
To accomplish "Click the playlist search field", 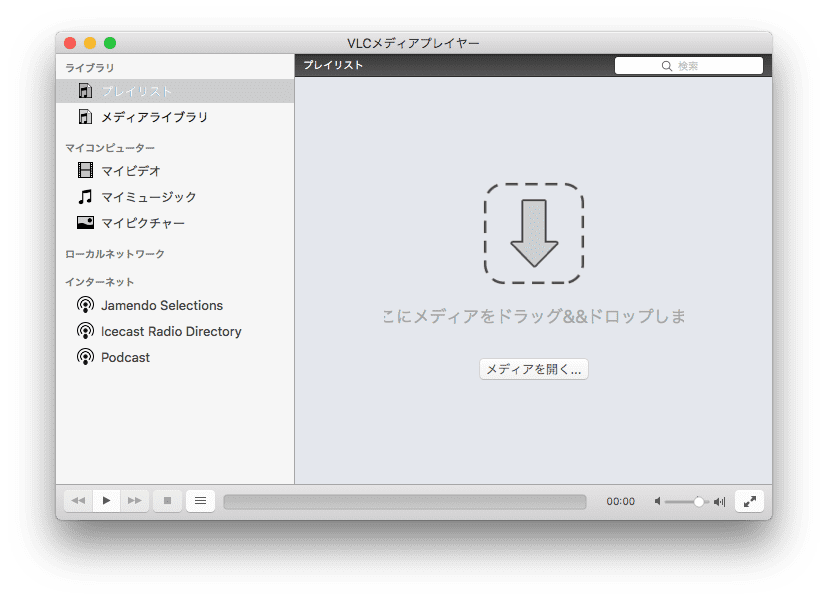I will pyautogui.click(x=689, y=65).
